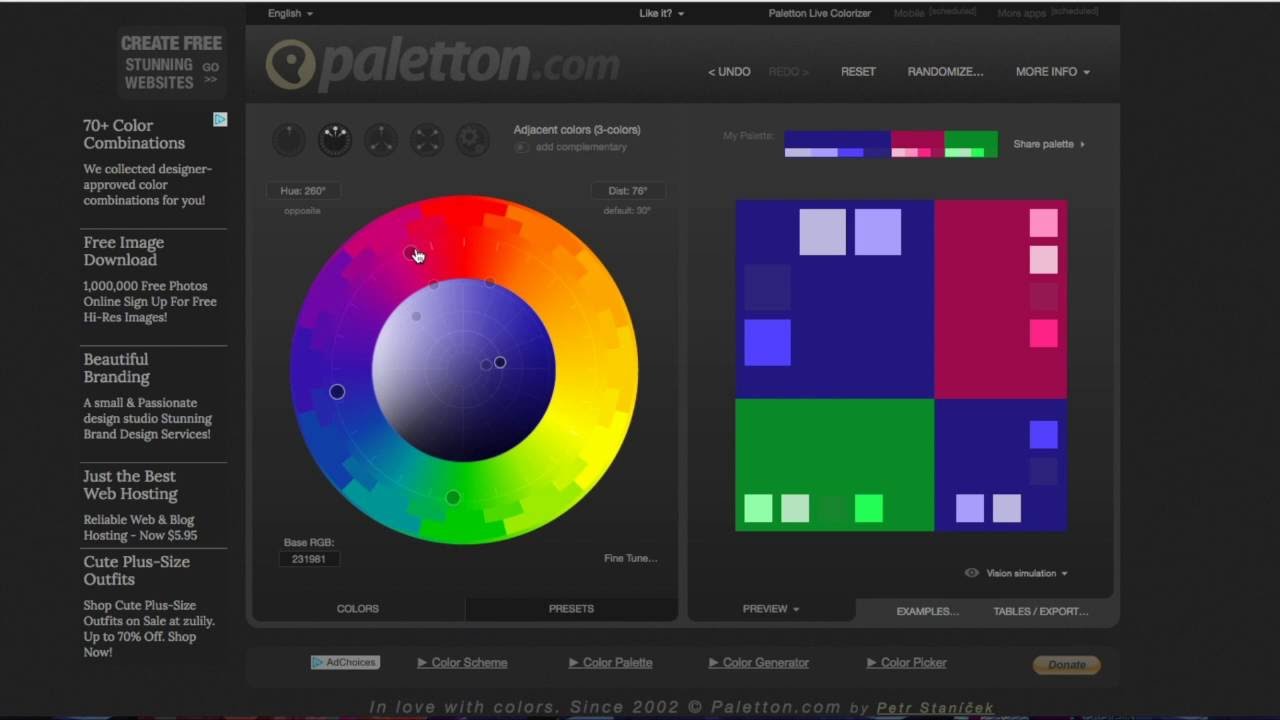Expand the MORE INFO menu
This screenshot has height=720, width=1280.
click(1053, 72)
